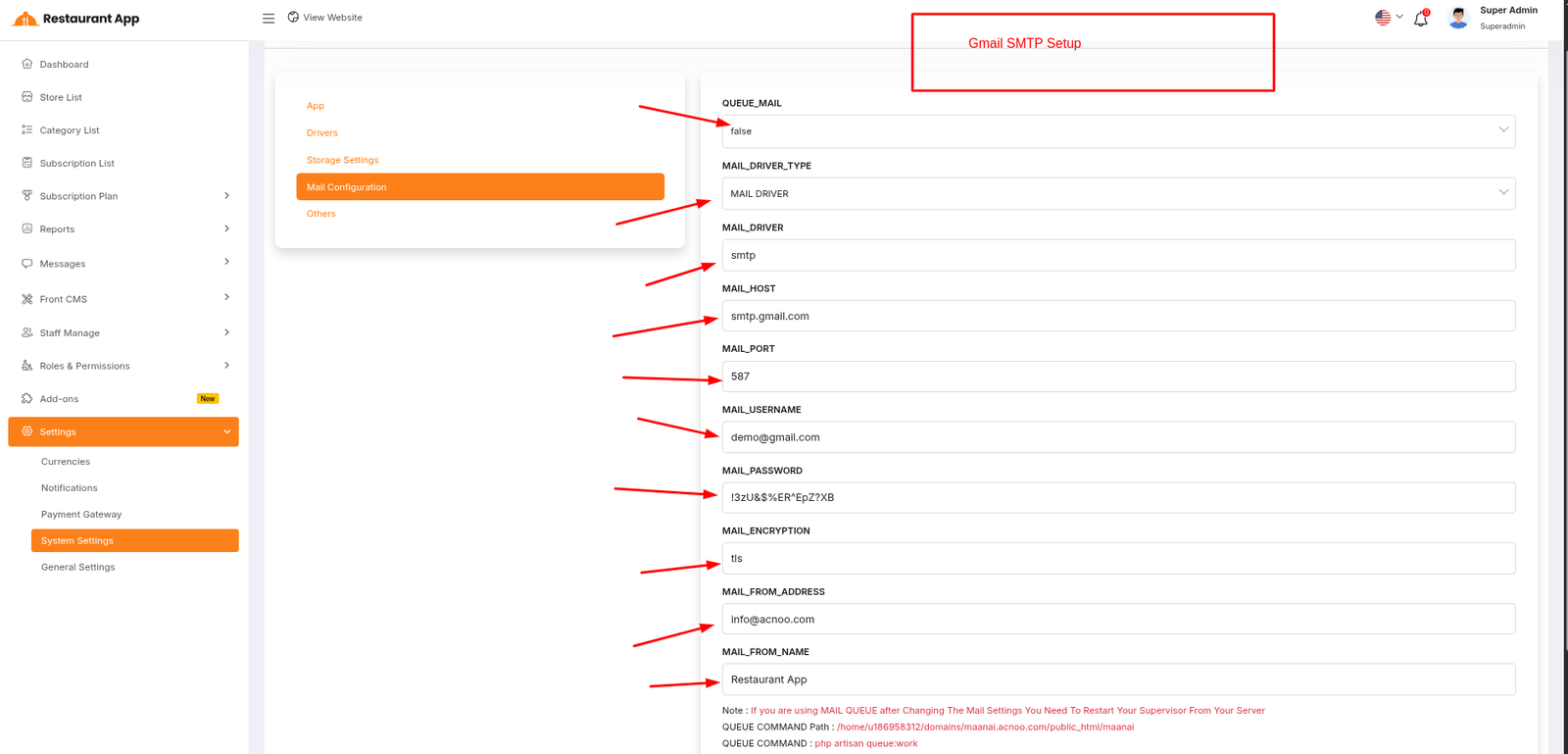Click the MAIL_HOST input field
The height and width of the screenshot is (754, 1568).
1118,317
